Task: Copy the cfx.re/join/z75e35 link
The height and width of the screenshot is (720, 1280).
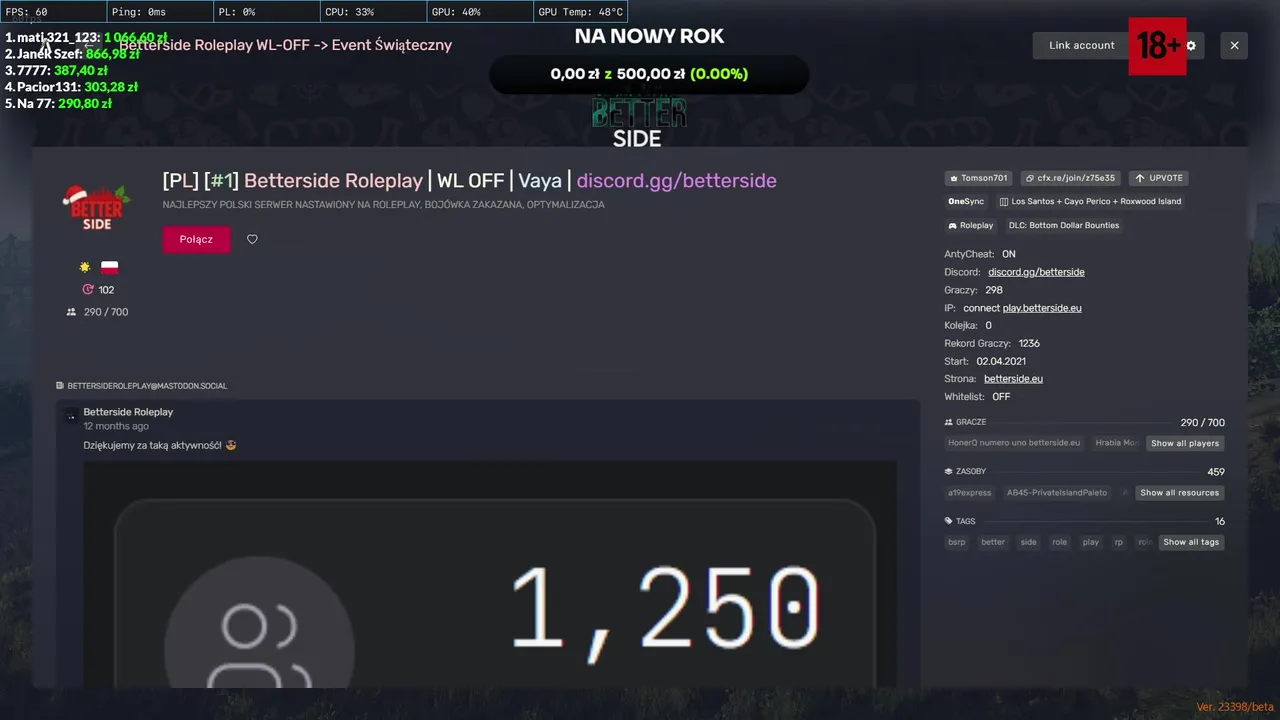Action: (1071, 178)
